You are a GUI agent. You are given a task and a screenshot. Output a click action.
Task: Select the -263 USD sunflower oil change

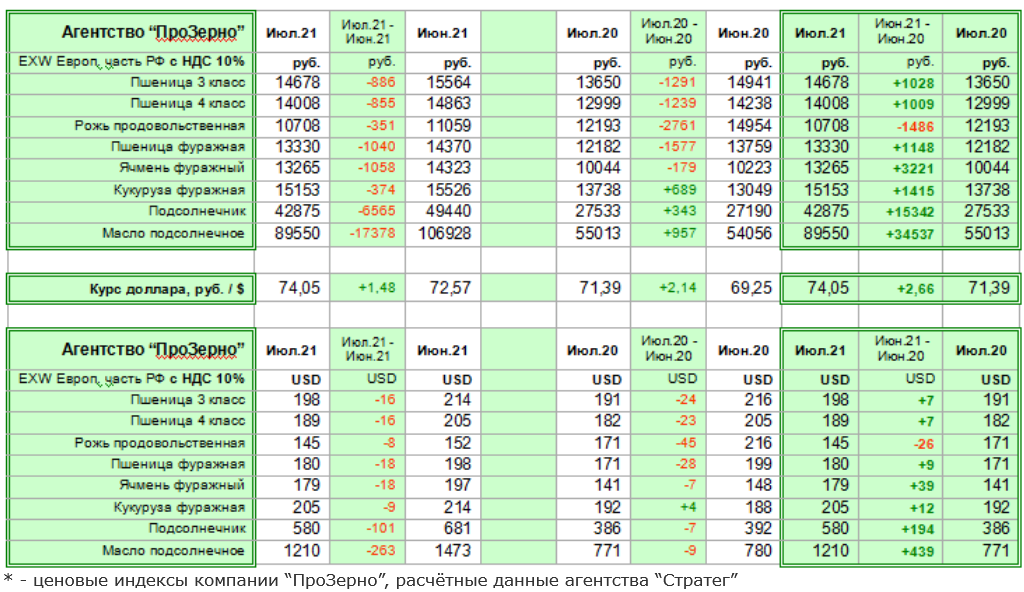[381, 551]
